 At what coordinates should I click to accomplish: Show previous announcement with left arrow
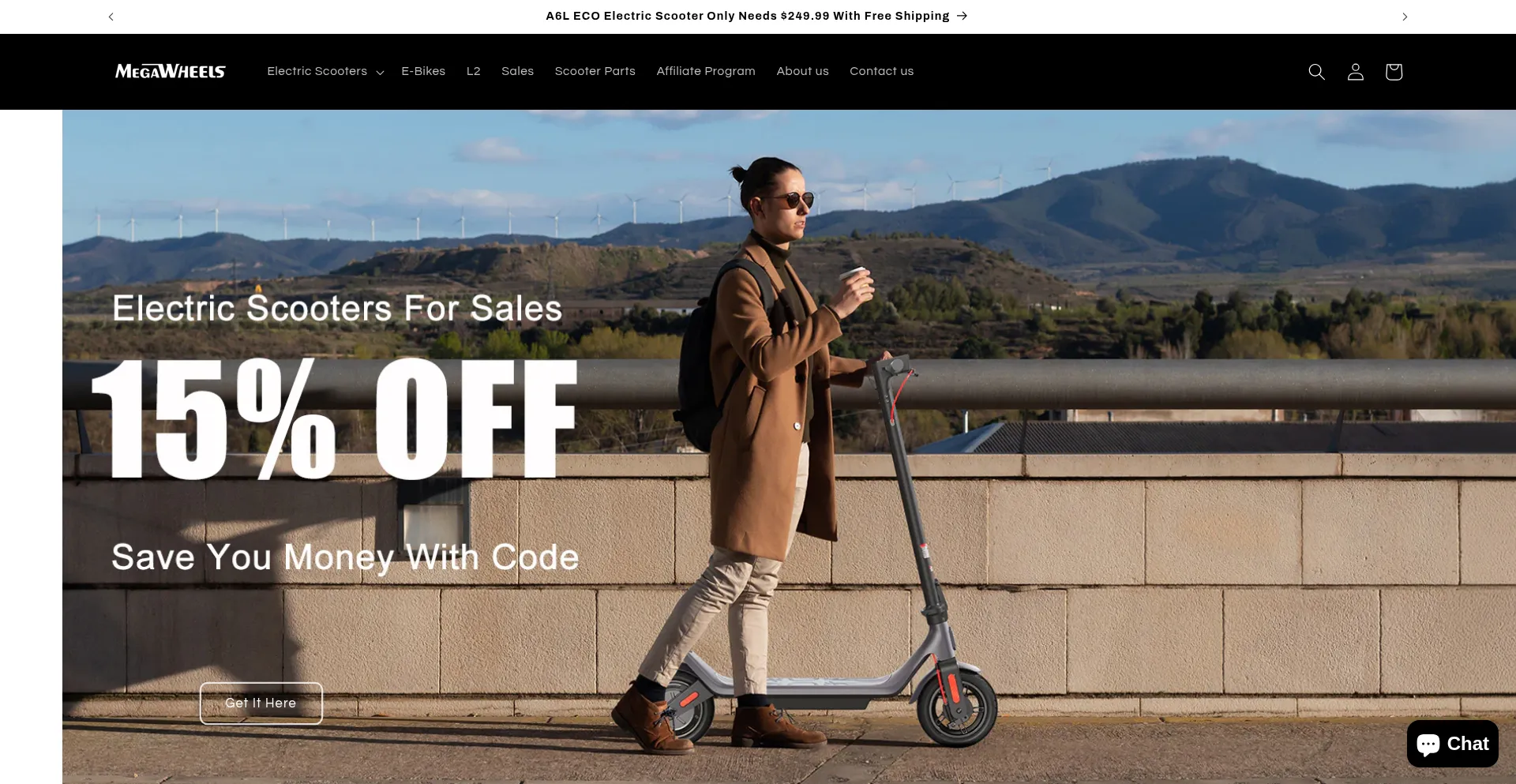coord(111,17)
